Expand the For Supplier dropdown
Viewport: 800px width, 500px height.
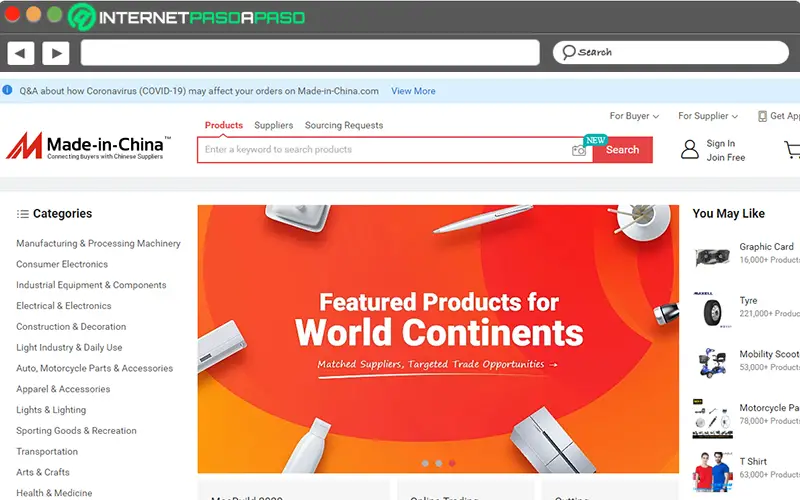(708, 116)
